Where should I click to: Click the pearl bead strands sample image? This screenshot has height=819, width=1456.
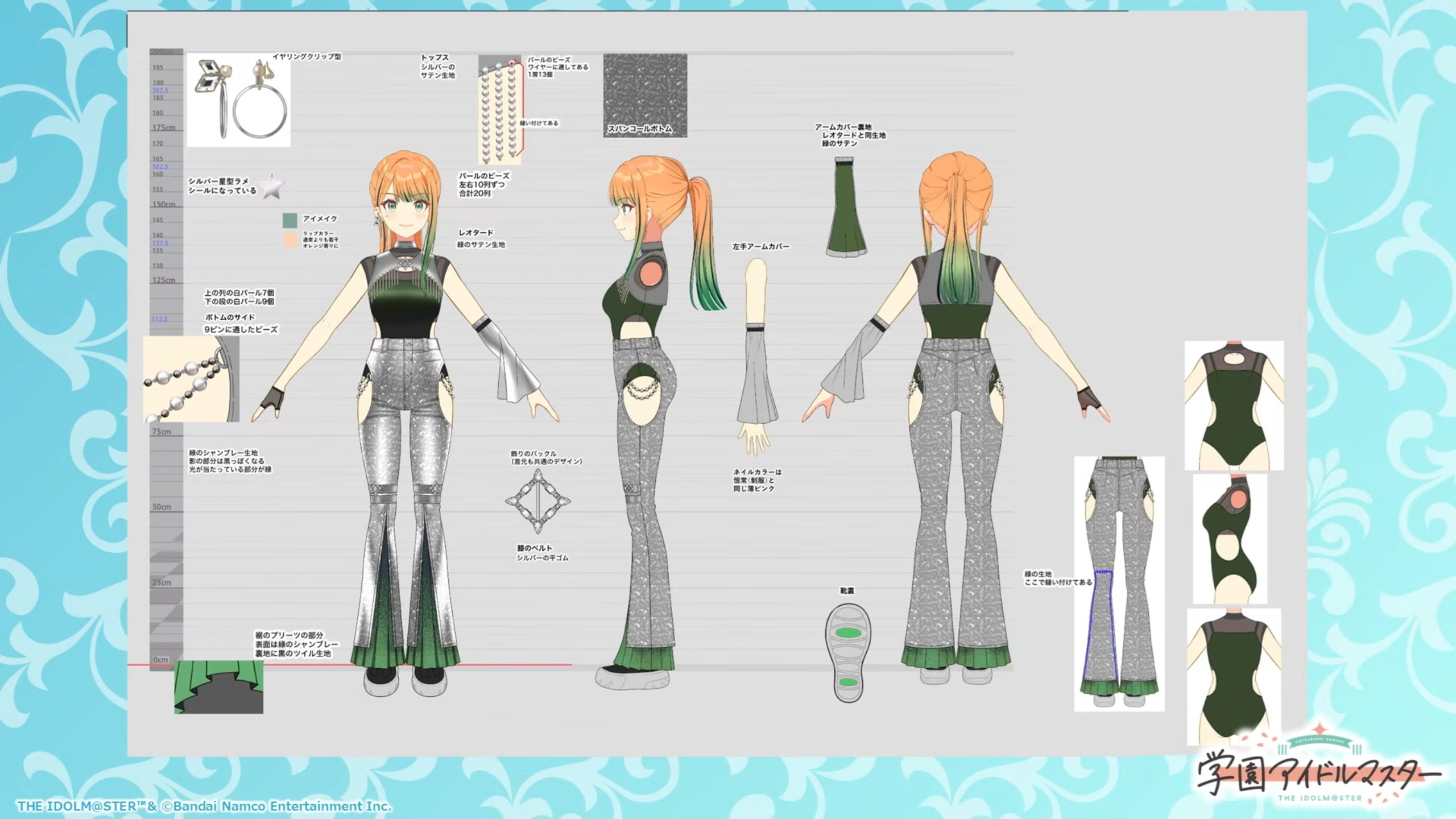[x=499, y=109]
